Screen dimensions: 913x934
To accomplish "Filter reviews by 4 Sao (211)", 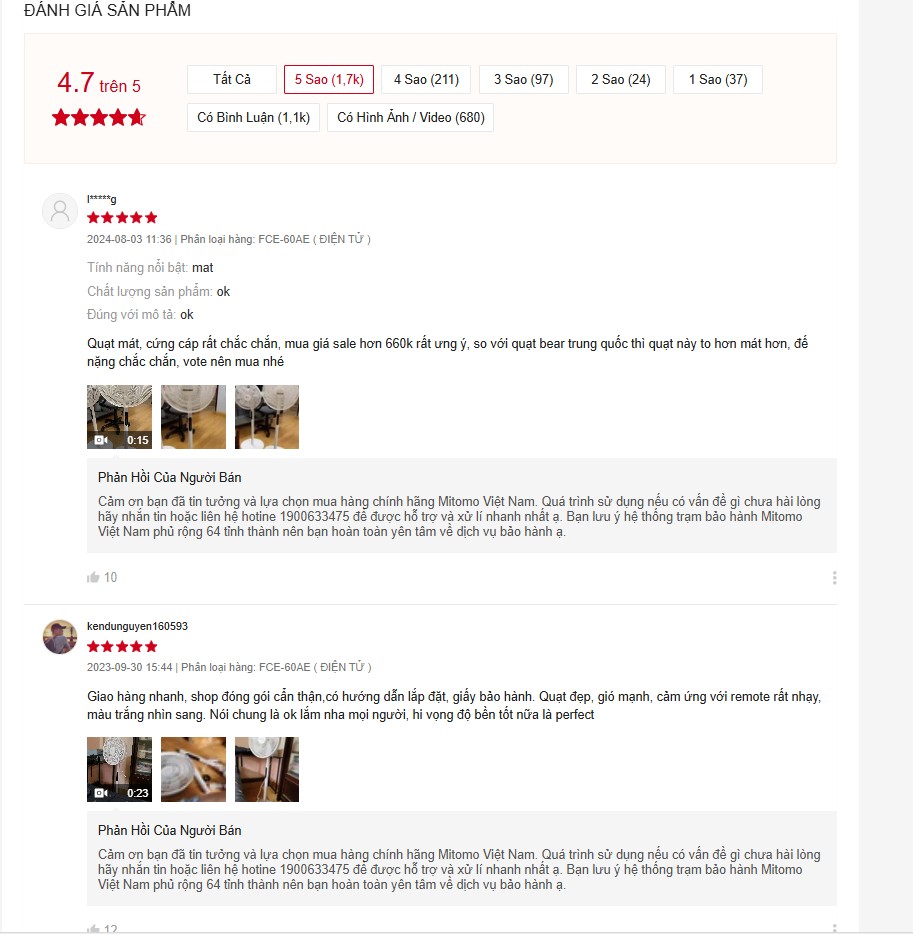I will point(426,79).
